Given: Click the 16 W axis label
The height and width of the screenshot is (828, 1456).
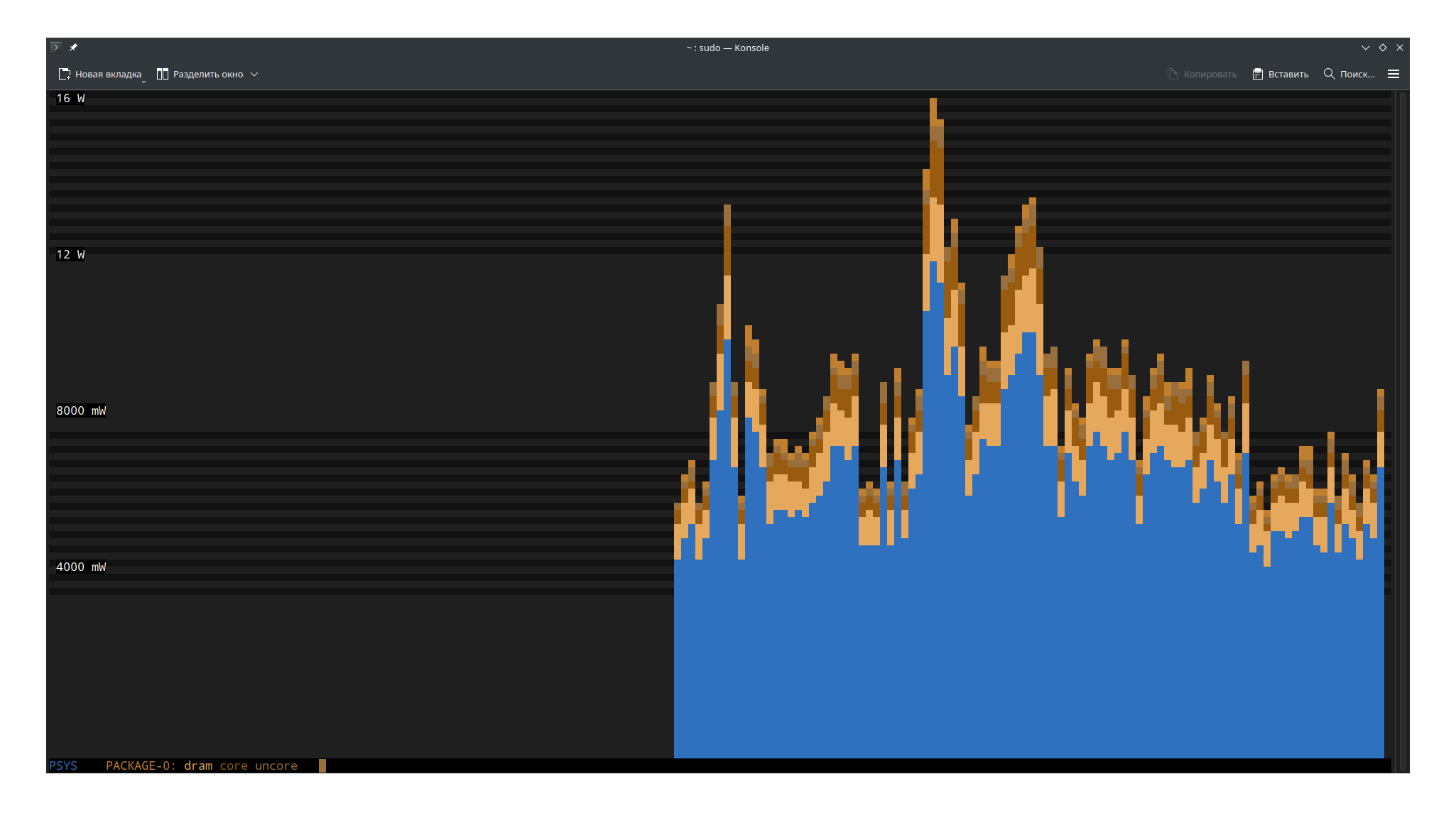Looking at the screenshot, I should [x=70, y=98].
